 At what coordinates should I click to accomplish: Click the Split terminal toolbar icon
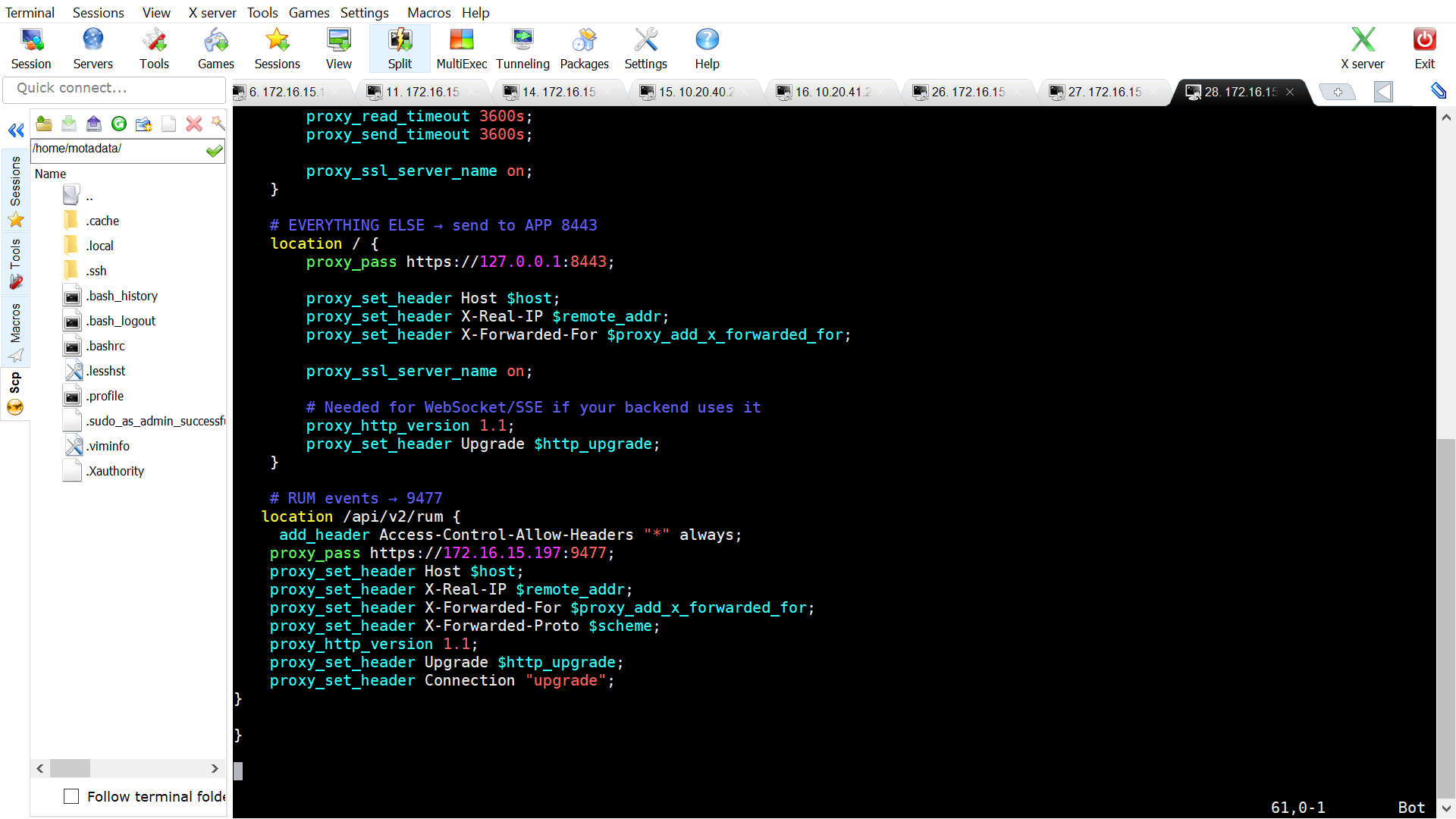tap(400, 49)
